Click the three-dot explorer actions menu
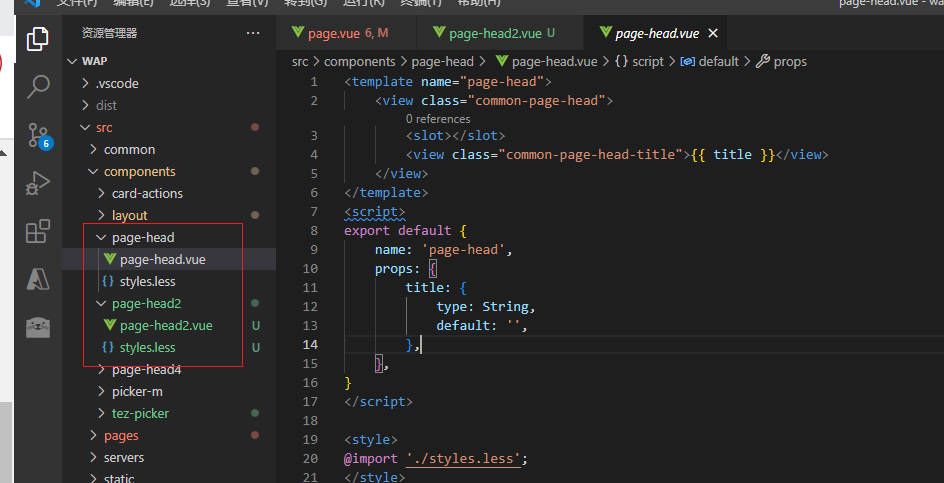Screen dimensions: 944x483 pyautogui.click(x=253, y=33)
